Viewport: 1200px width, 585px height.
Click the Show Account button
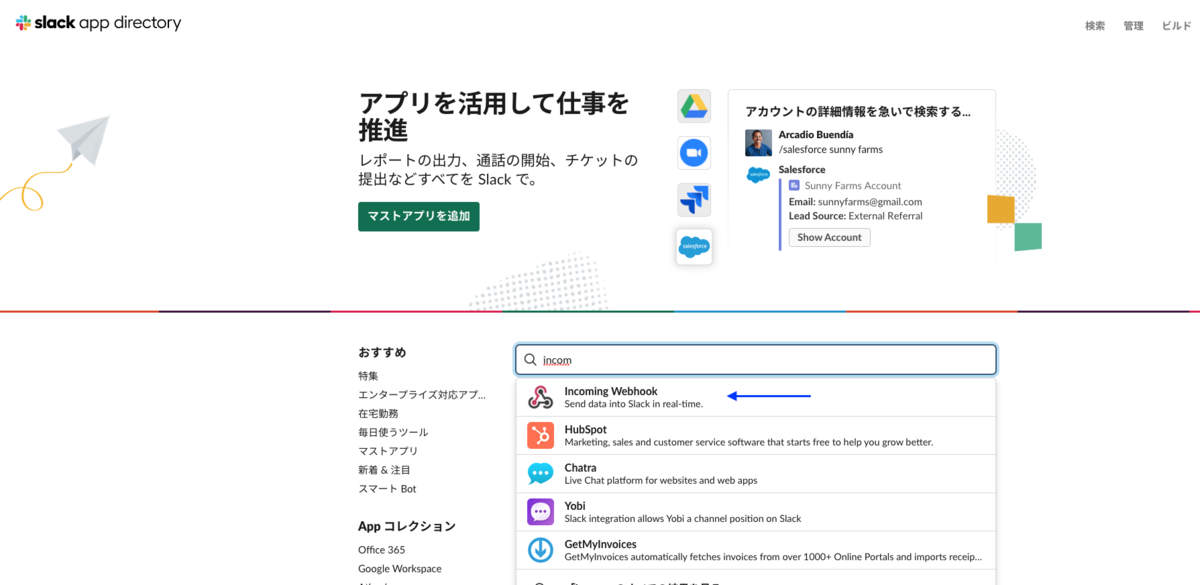pos(829,237)
